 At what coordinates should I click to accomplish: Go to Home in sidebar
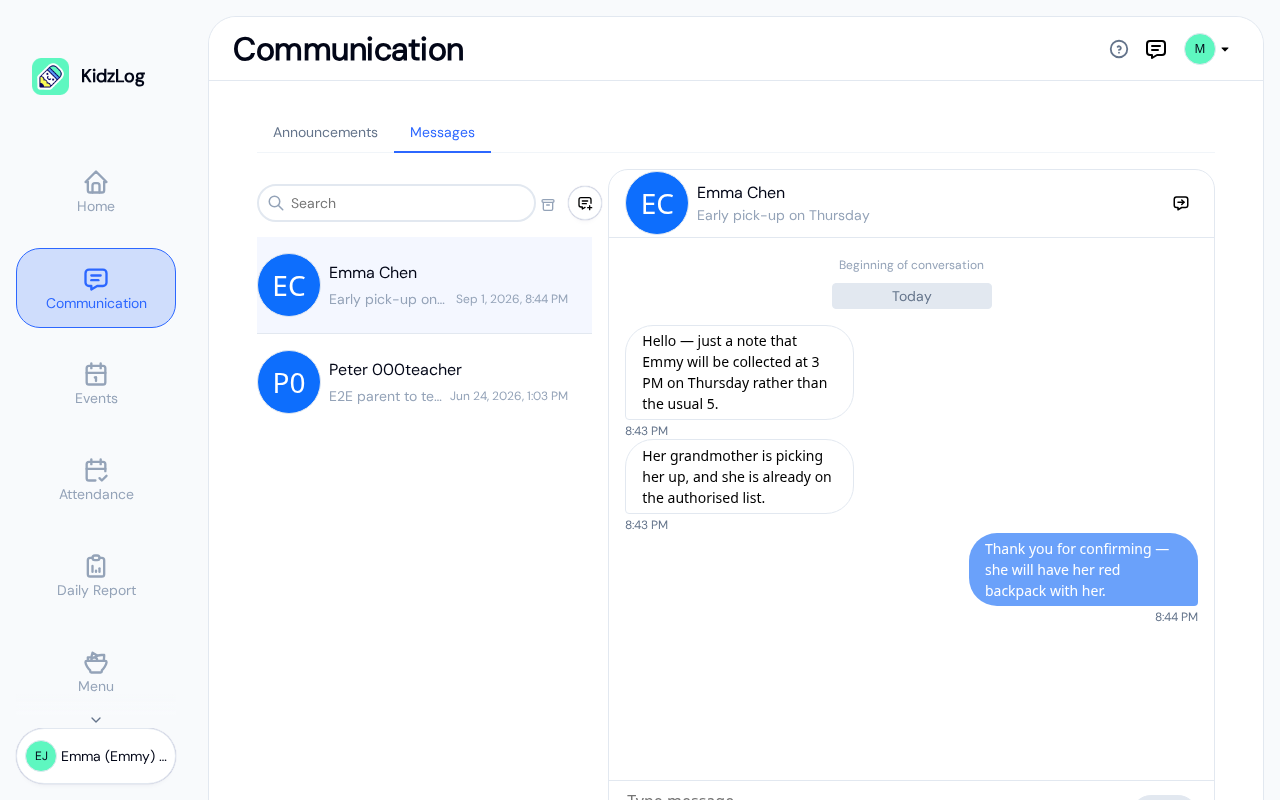pos(96,192)
